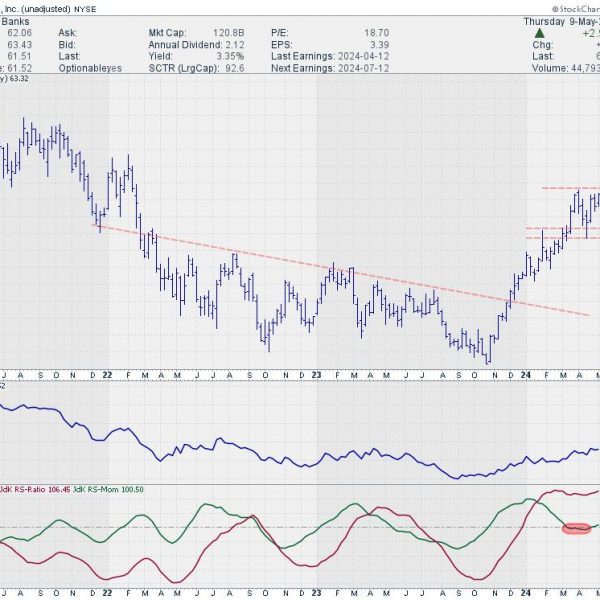Click the Mkt Cap label
The height and width of the screenshot is (600, 600).
[x=167, y=33]
